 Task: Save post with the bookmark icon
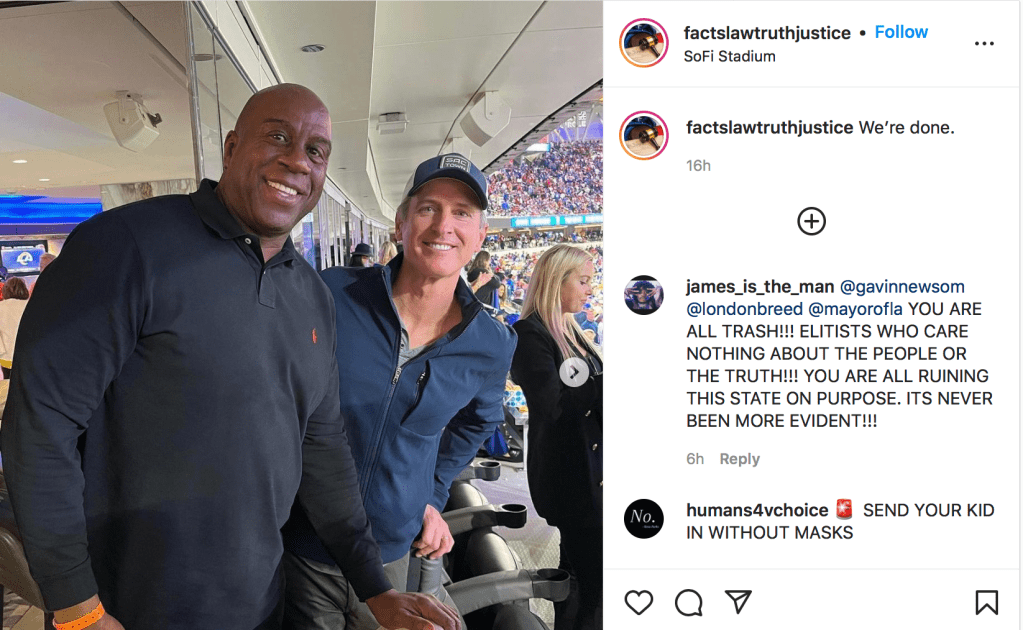coord(986,602)
